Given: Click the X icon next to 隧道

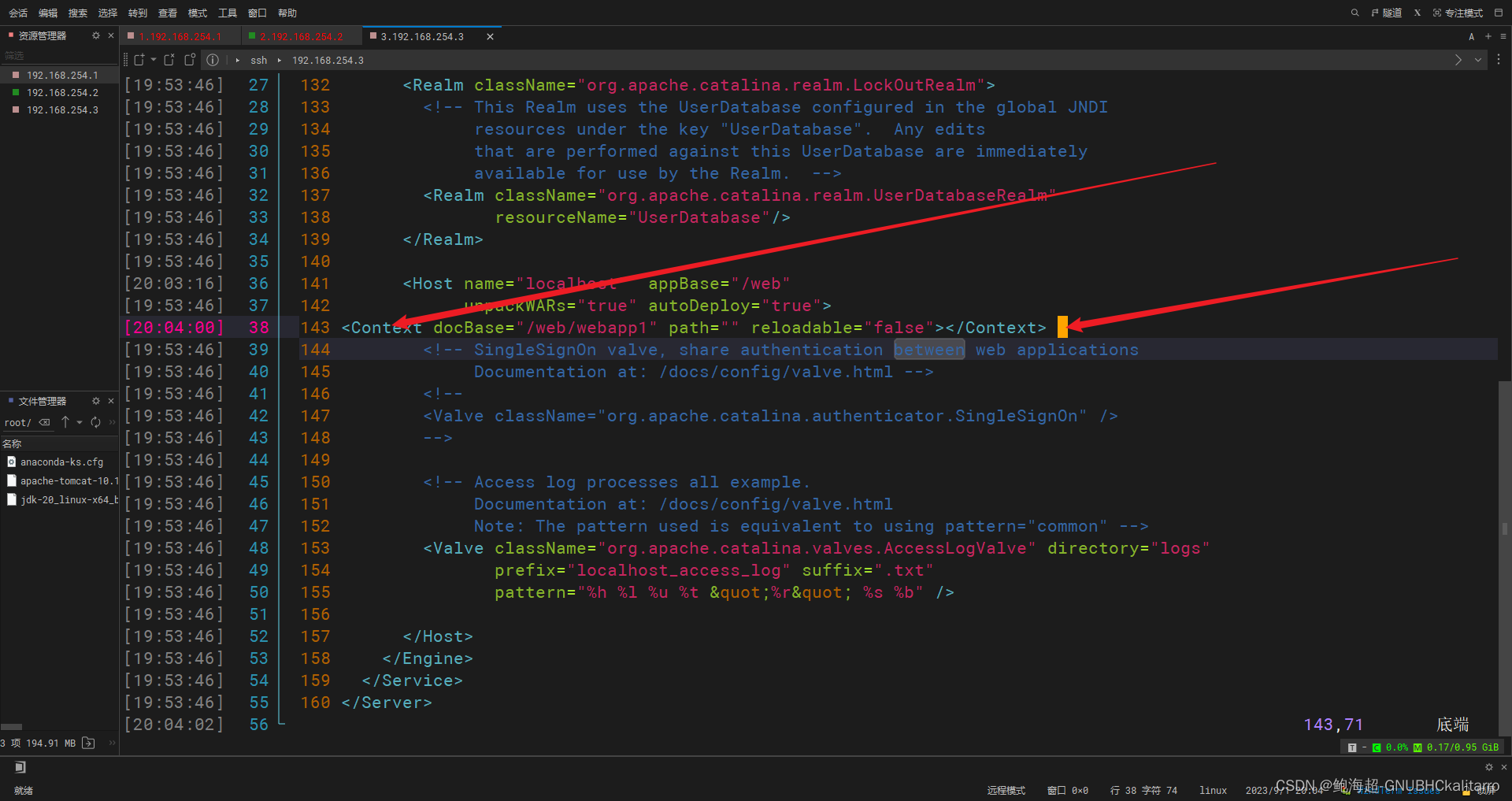Looking at the screenshot, I should click(1417, 13).
